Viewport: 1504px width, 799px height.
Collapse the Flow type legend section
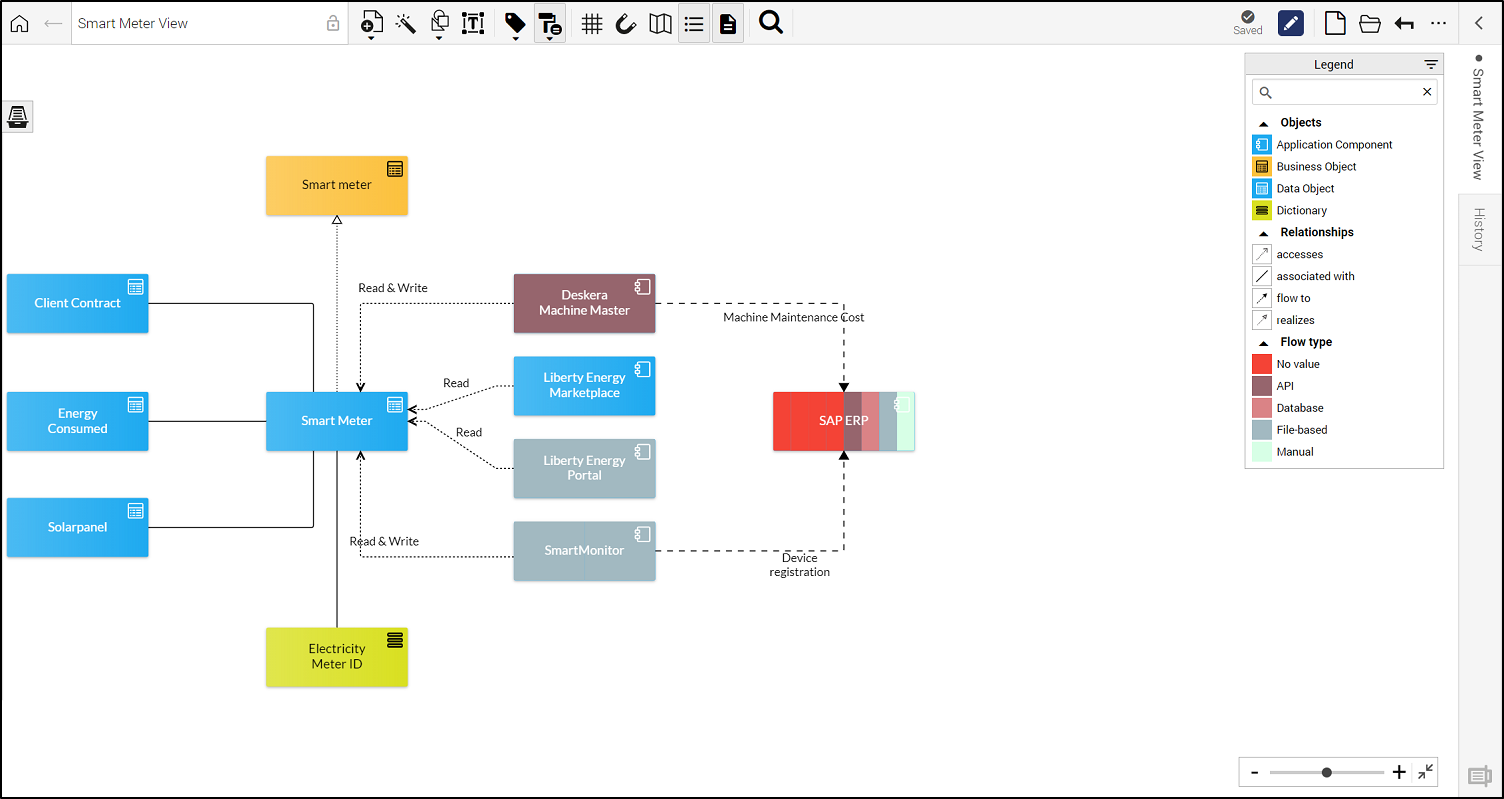(1263, 342)
